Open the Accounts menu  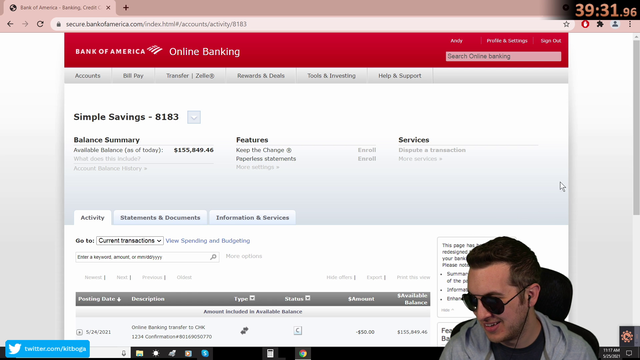click(x=87, y=76)
